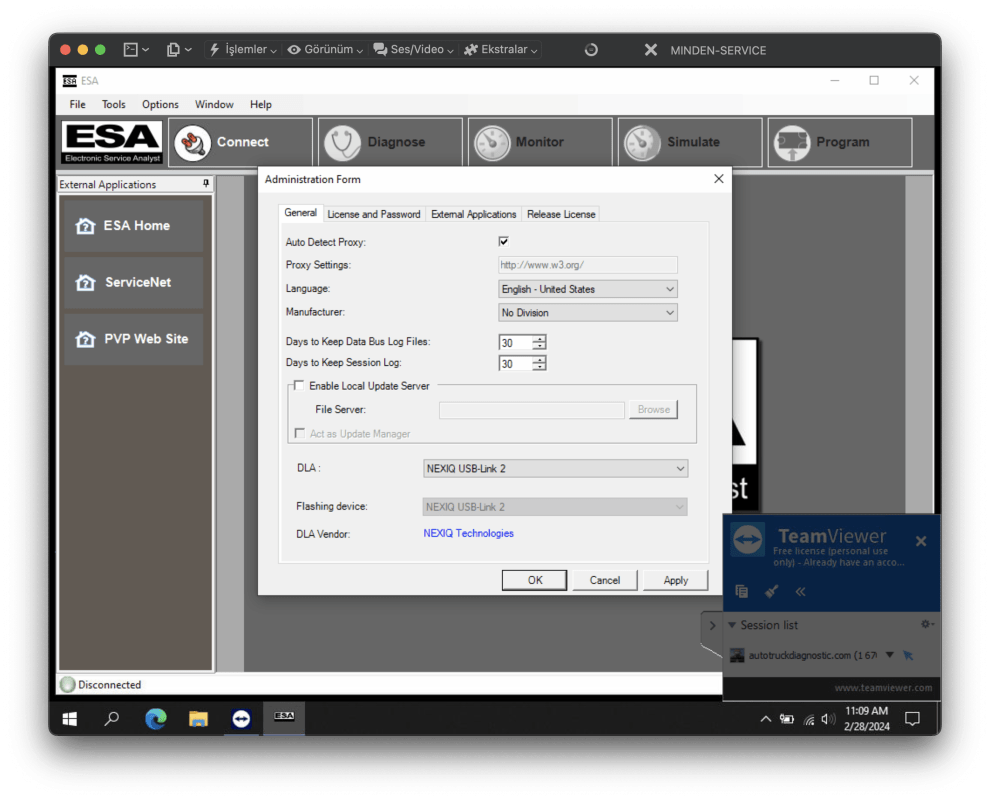This screenshot has height=800, width=990.
Task: Click the remote session refresh icon
Action: [x=591, y=50]
